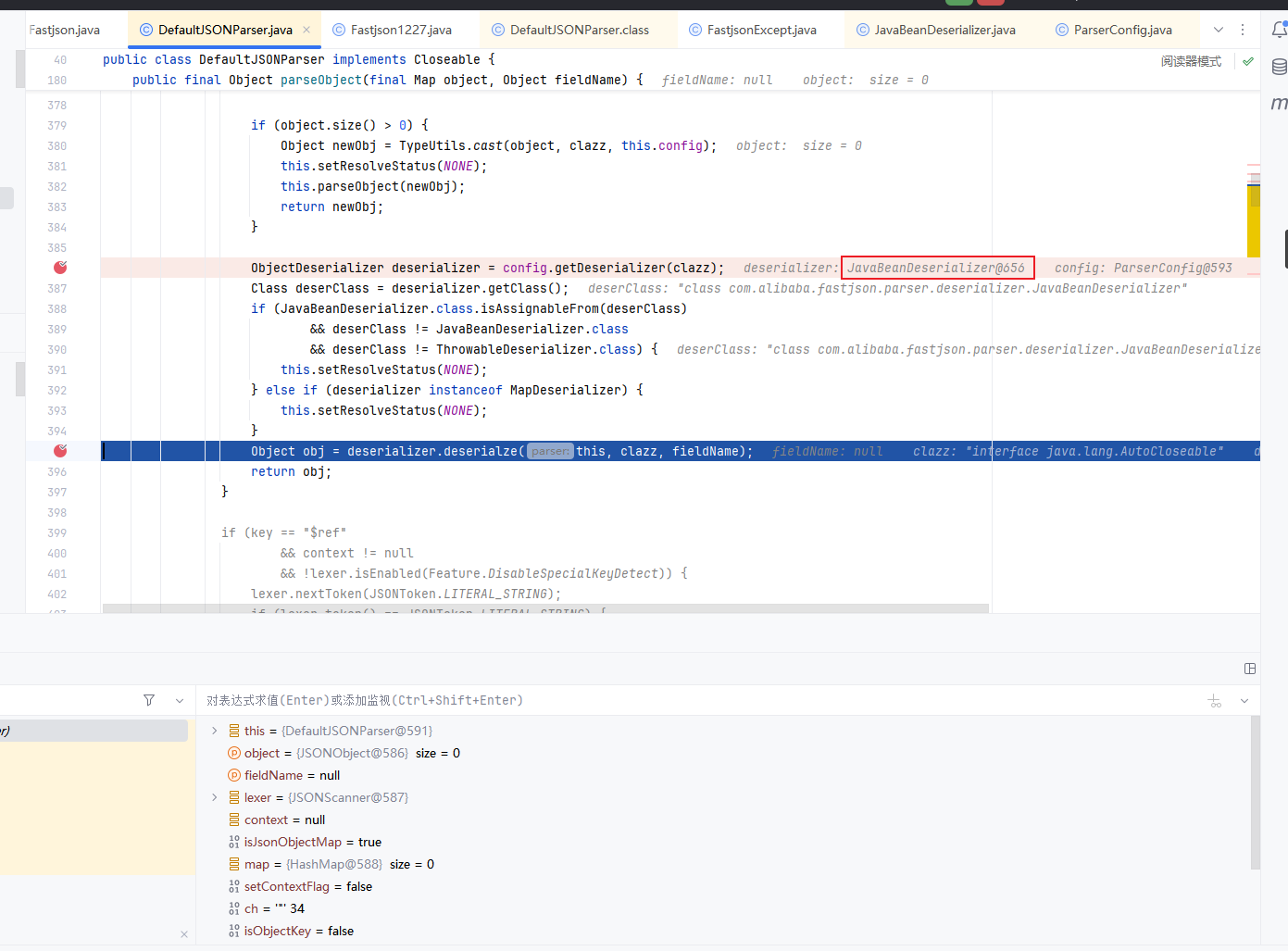Select the 'isObjectKey = false' variable

(x=722, y=931)
